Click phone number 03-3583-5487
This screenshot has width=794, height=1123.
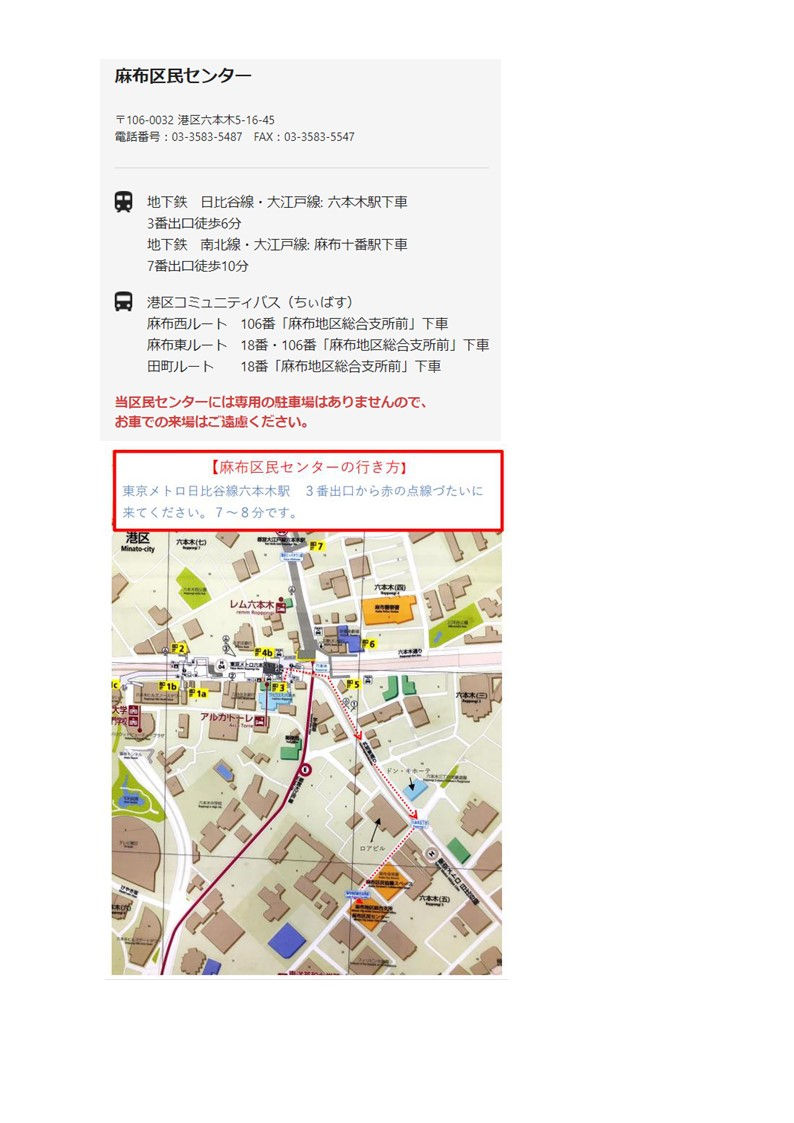pyautogui.click(x=207, y=137)
